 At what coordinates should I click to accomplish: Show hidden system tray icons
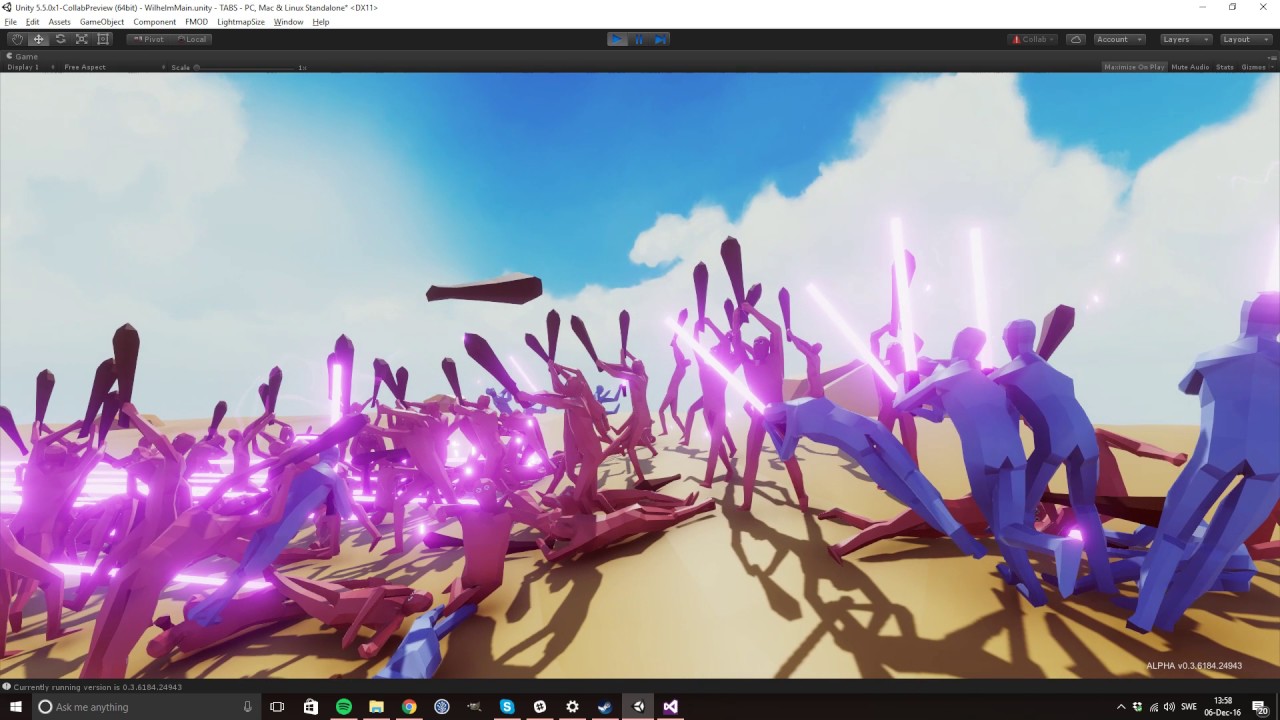click(1121, 707)
